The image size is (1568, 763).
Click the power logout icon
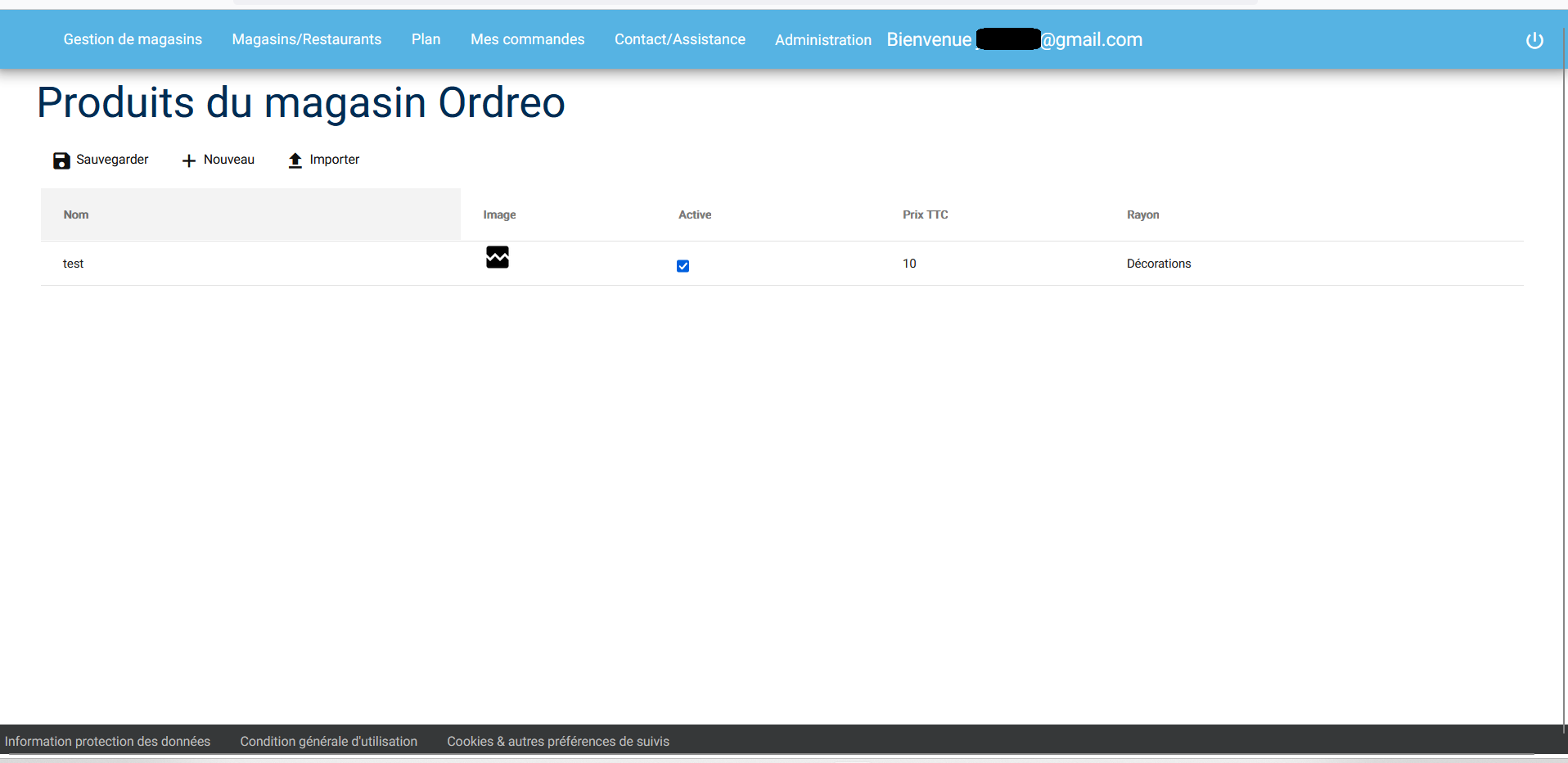coord(1534,40)
